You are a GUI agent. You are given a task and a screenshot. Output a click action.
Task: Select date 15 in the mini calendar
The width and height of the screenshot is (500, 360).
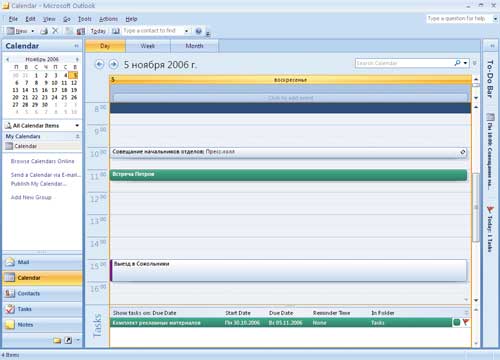point(35,90)
